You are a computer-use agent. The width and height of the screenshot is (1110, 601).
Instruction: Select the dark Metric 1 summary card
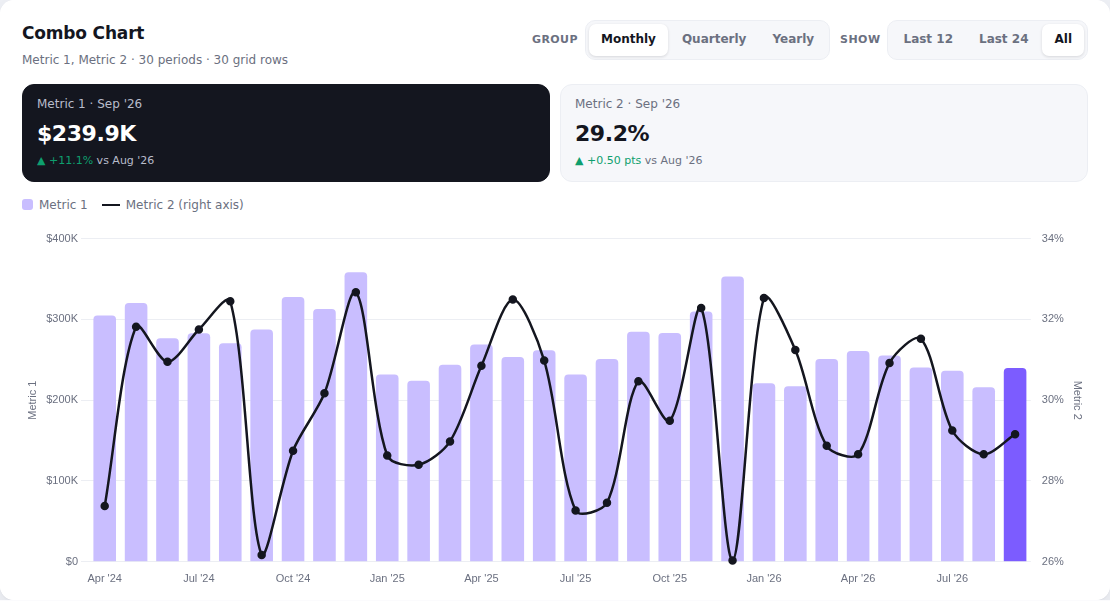pyautogui.click(x=286, y=133)
